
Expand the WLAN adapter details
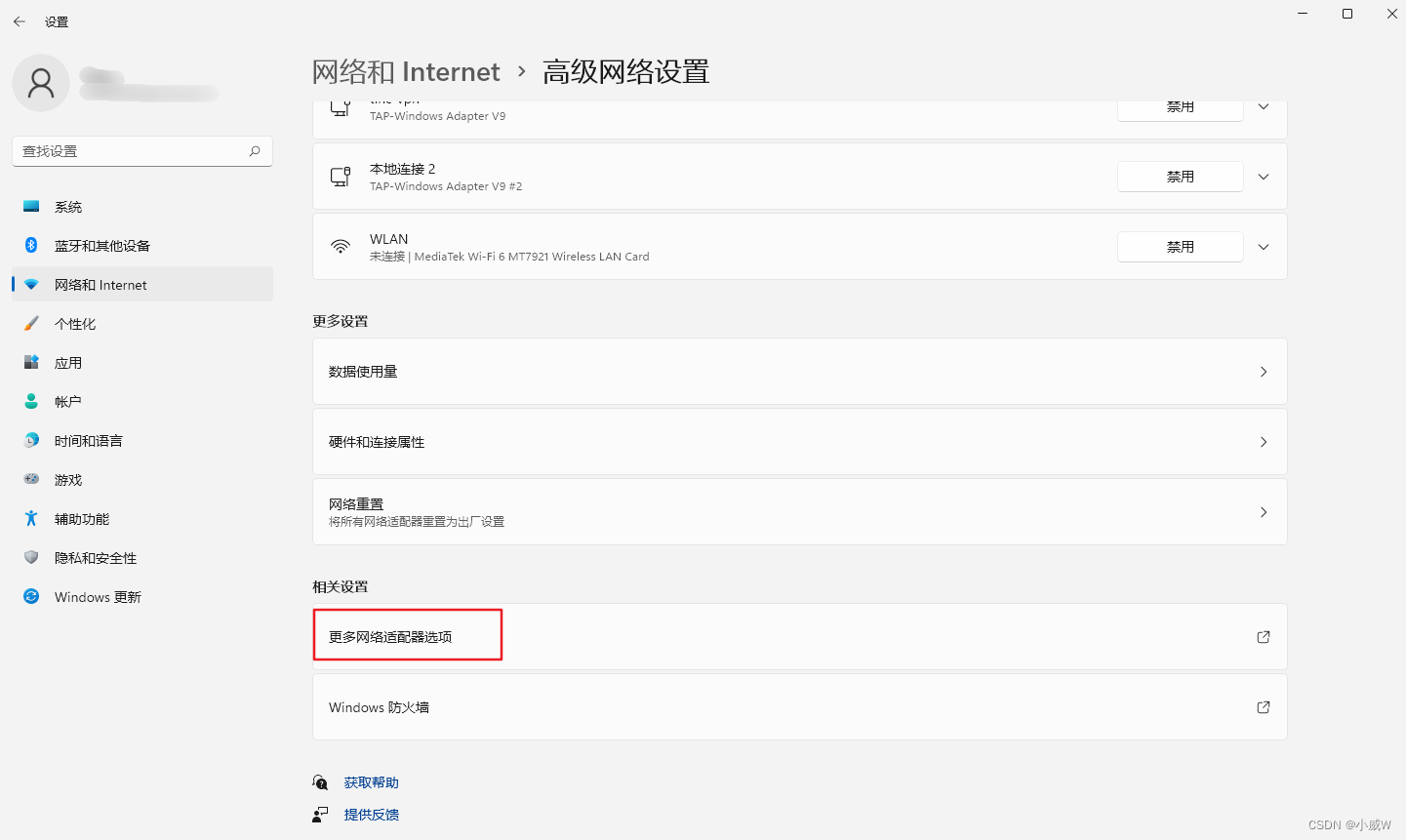coord(1264,247)
